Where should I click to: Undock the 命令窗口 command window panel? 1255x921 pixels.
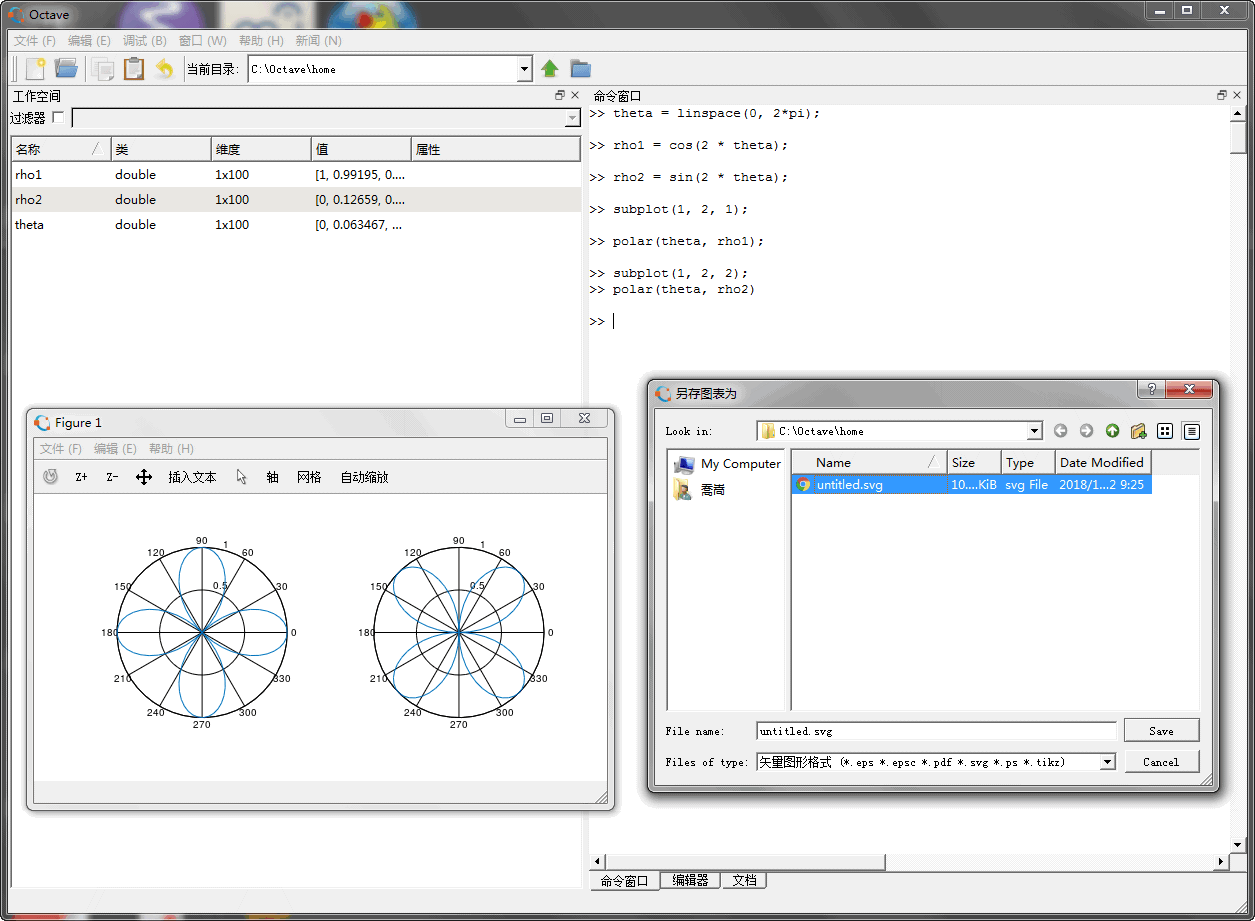click(1222, 95)
